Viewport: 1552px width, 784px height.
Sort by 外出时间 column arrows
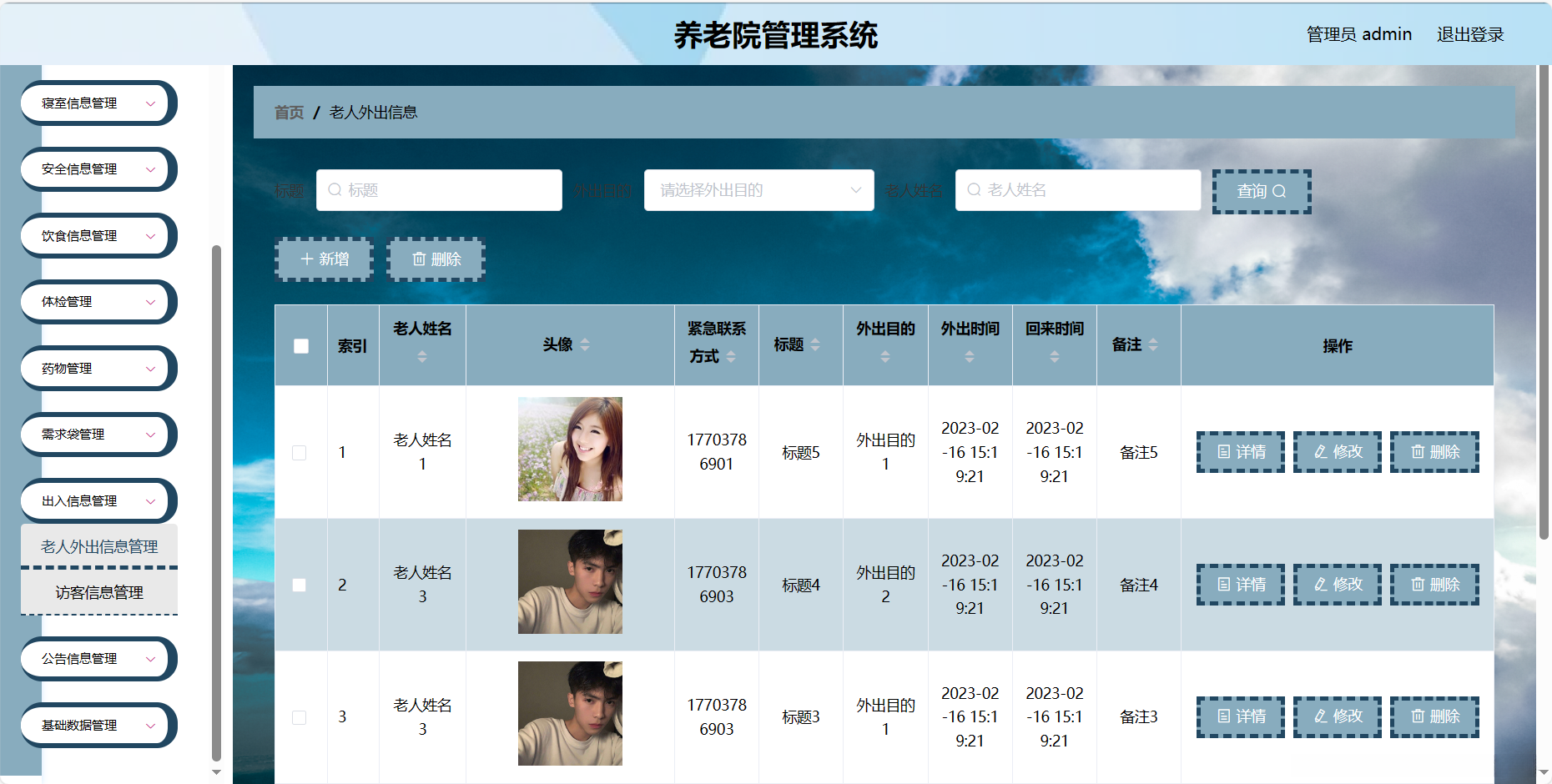(x=970, y=356)
